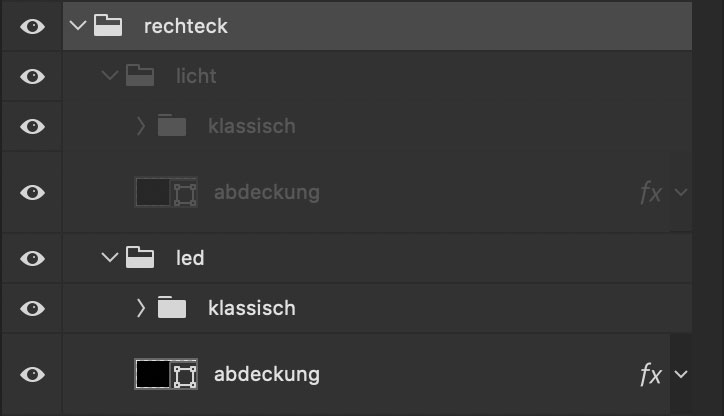Click the rechteck group folder icon
Viewport: 724px width, 416px height.
108,25
